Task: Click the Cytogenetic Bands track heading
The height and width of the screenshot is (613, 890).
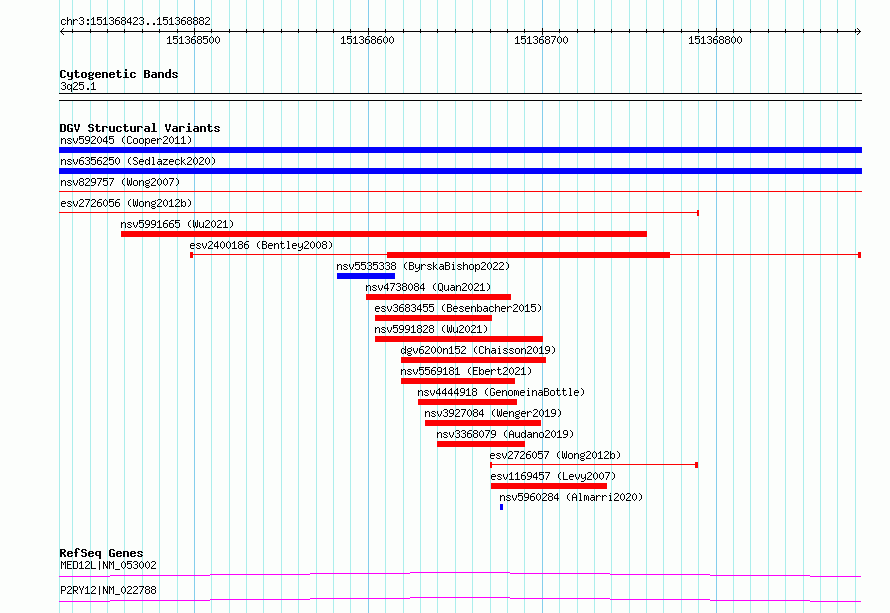Action: [119, 74]
